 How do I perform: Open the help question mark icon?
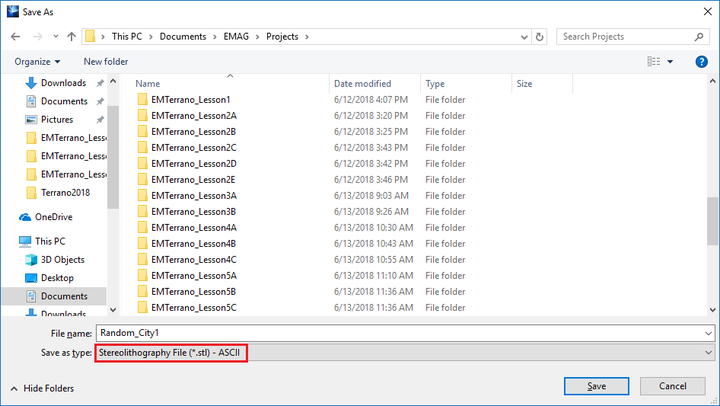pos(701,62)
